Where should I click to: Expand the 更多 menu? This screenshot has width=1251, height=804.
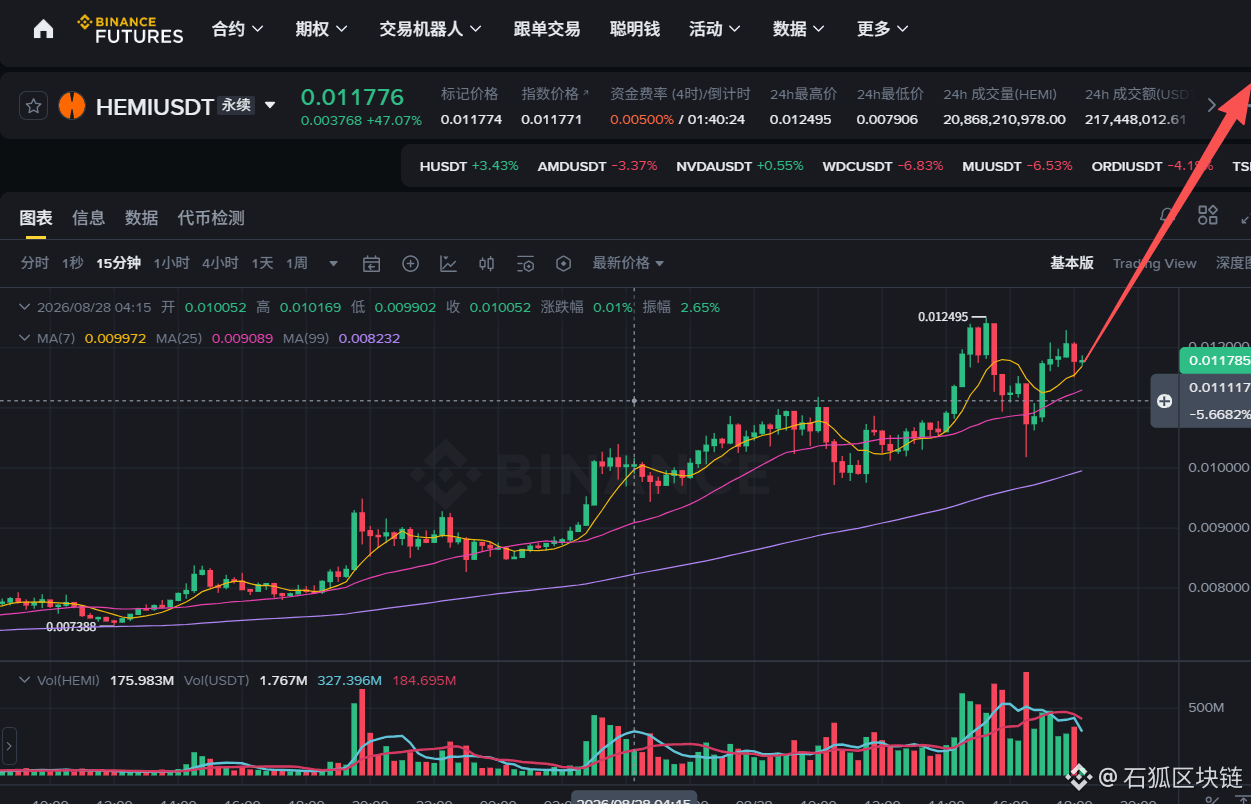click(x=884, y=29)
